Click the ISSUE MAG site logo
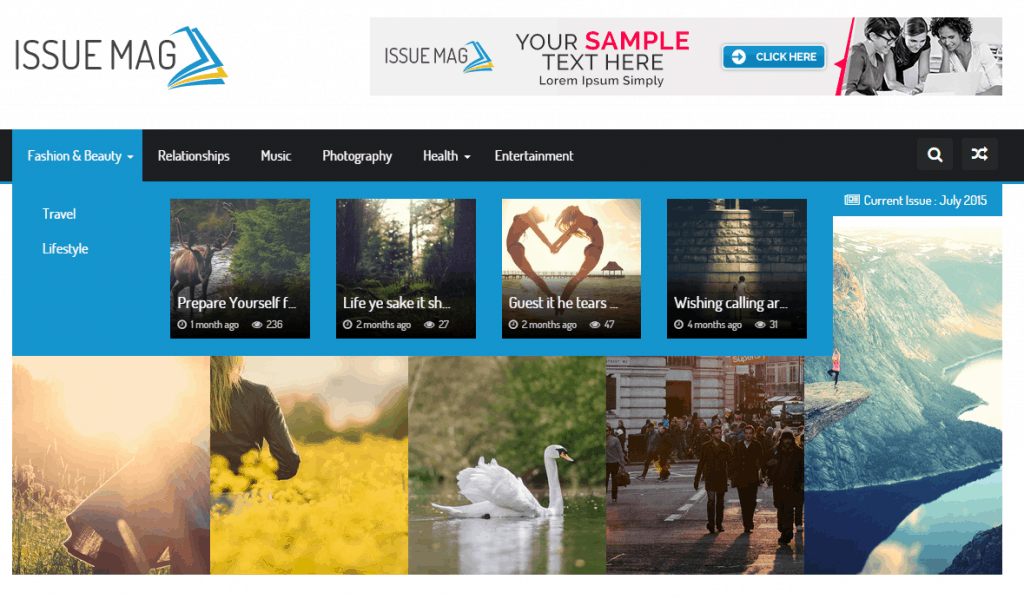 tap(121, 57)
